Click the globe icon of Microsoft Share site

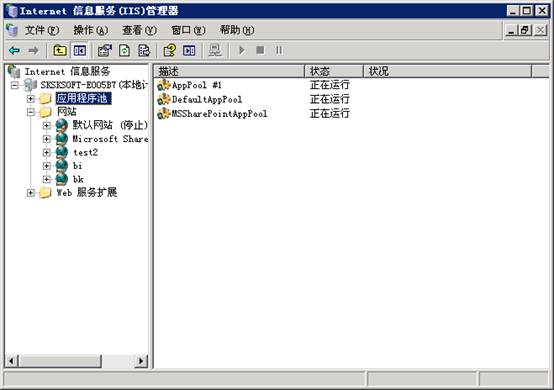tap(61, 138)
